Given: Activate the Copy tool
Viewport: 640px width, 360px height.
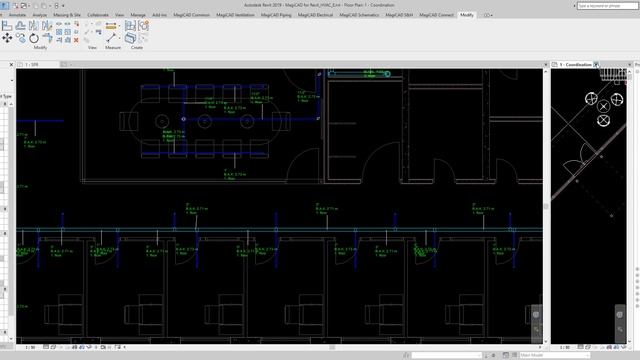Looking at the screenshot, I should click(20, 38).
